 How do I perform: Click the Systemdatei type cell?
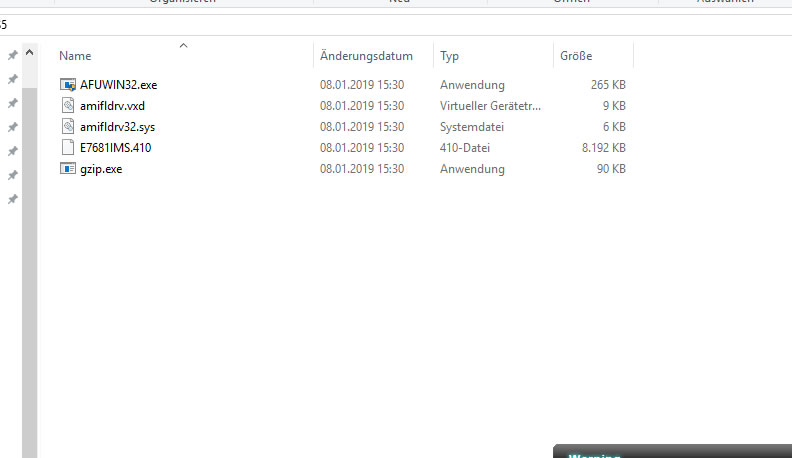coord(472,127)
